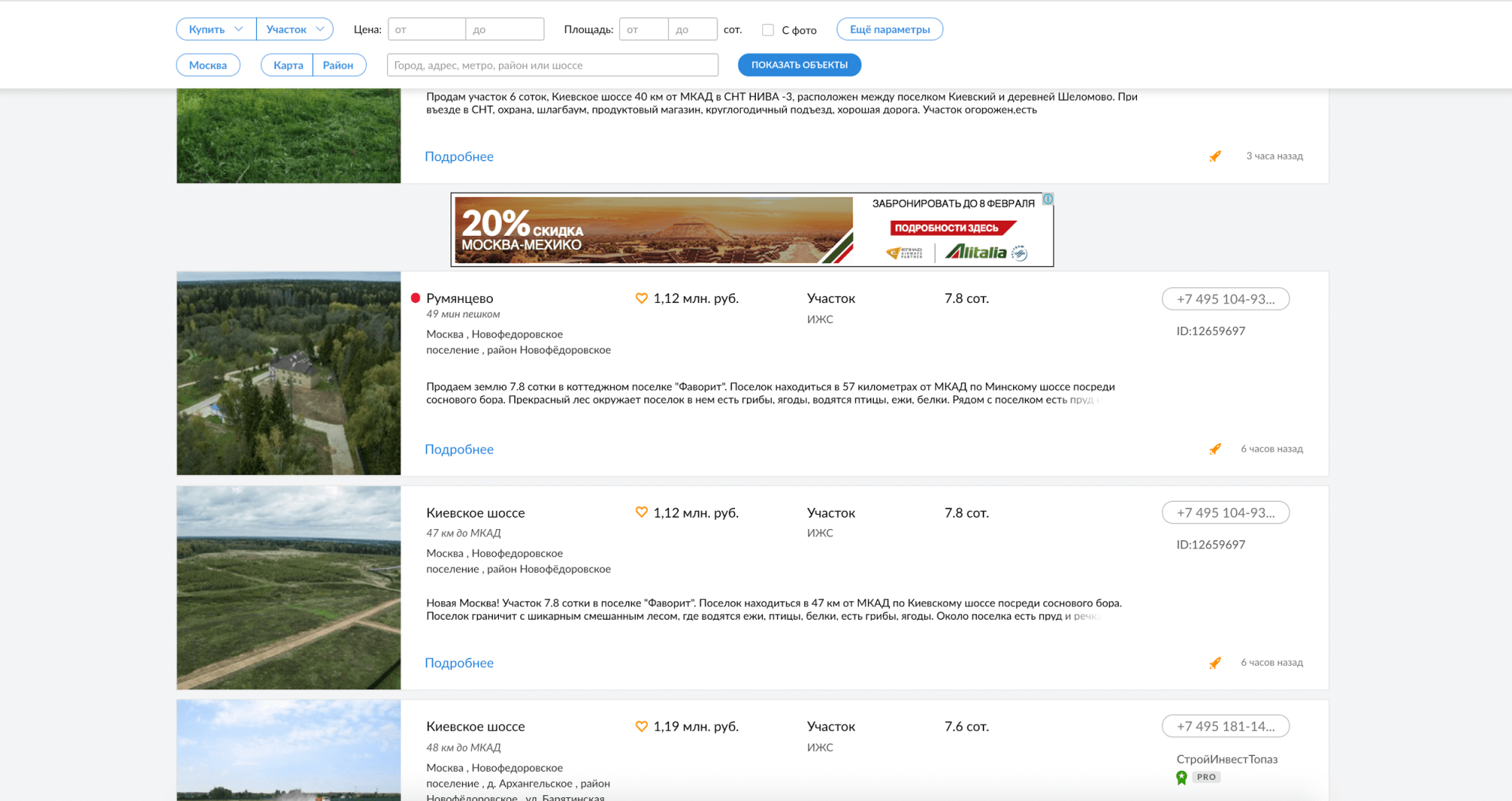Select the 'ID:12659697' text in Румянцево listing
Image resolution: width=1512 pixels, height=801 pixels.
[1210, 331]
